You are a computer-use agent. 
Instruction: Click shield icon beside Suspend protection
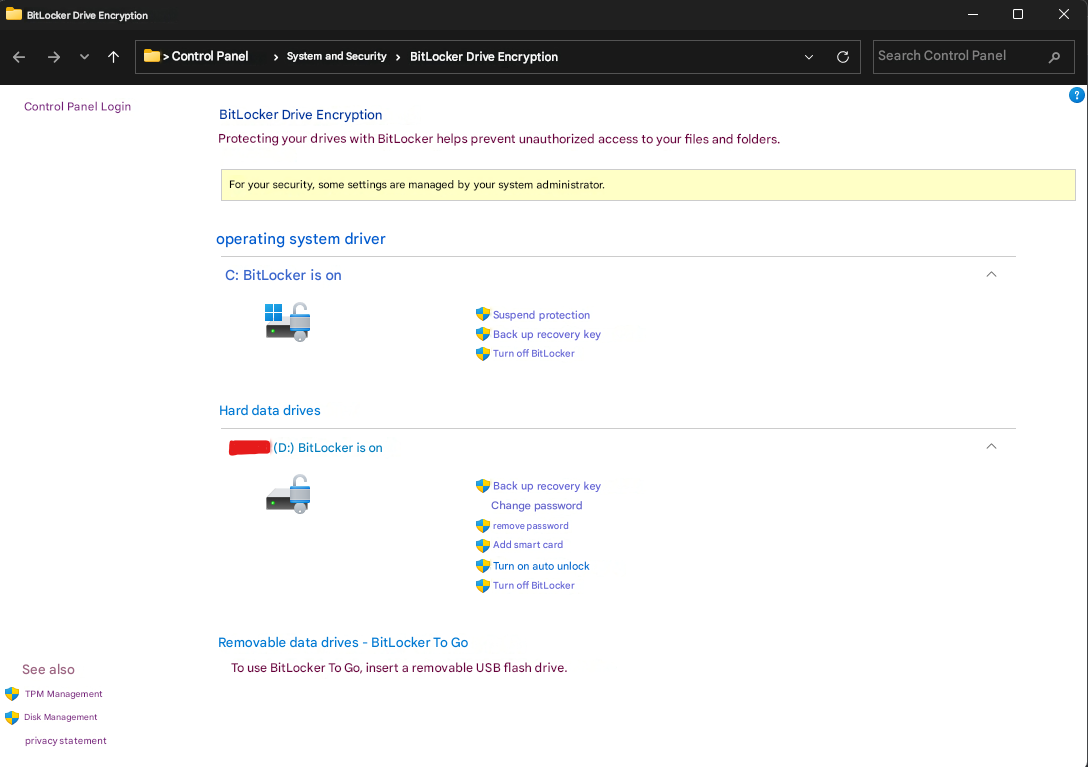coord(483,314)
